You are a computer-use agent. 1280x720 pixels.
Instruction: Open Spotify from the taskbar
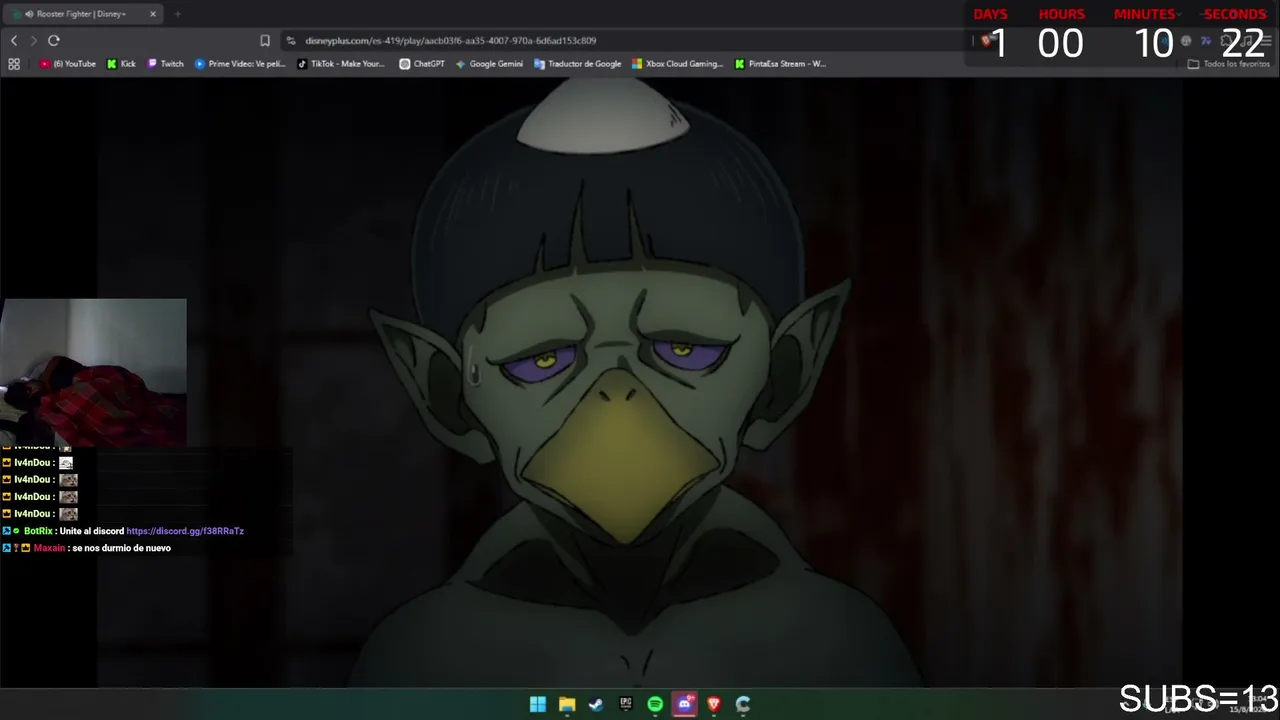click(655, 704)
